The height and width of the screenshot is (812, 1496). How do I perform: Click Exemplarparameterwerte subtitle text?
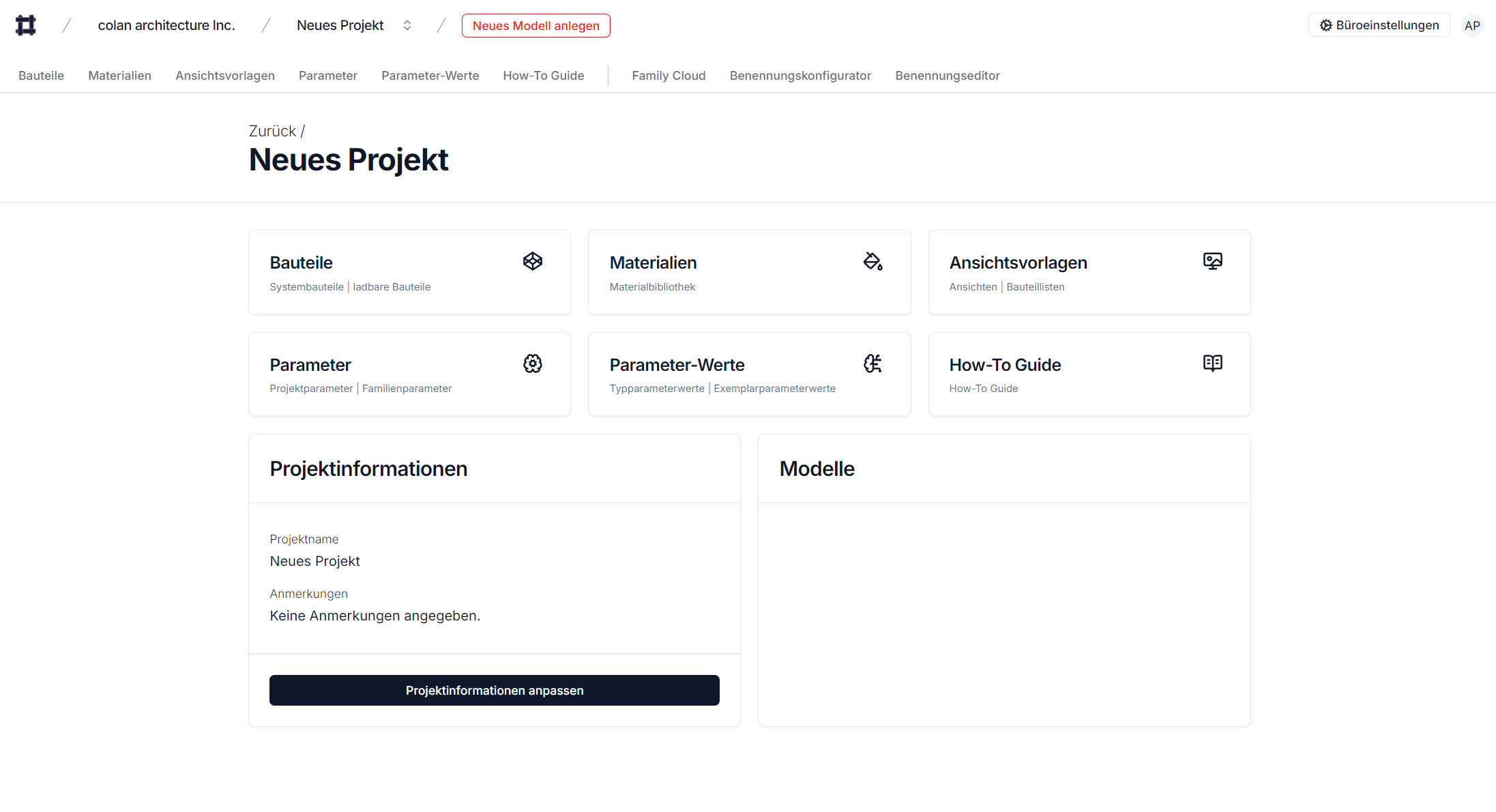[774, 389]
